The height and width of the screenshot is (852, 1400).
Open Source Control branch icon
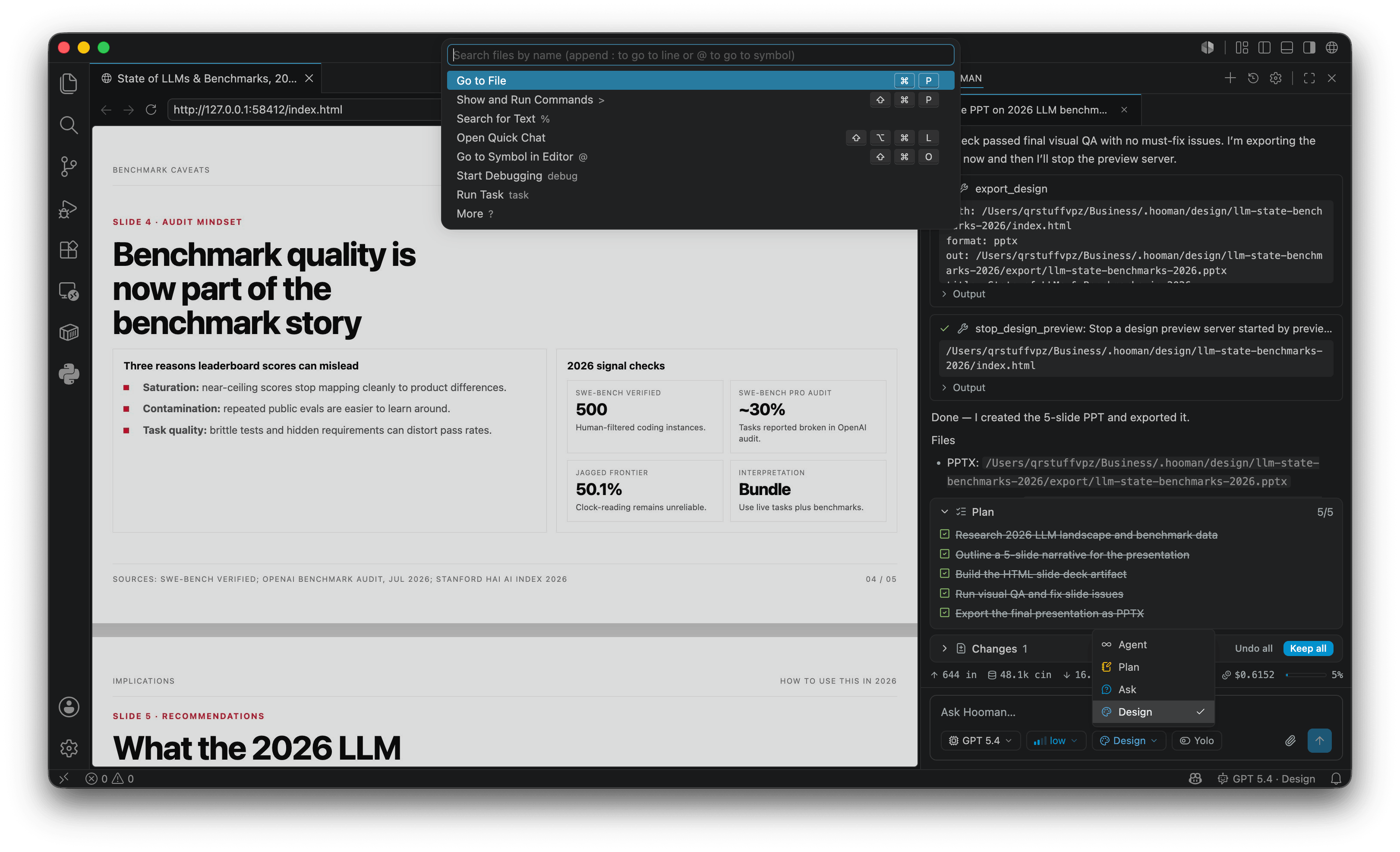tap(69, 166)
